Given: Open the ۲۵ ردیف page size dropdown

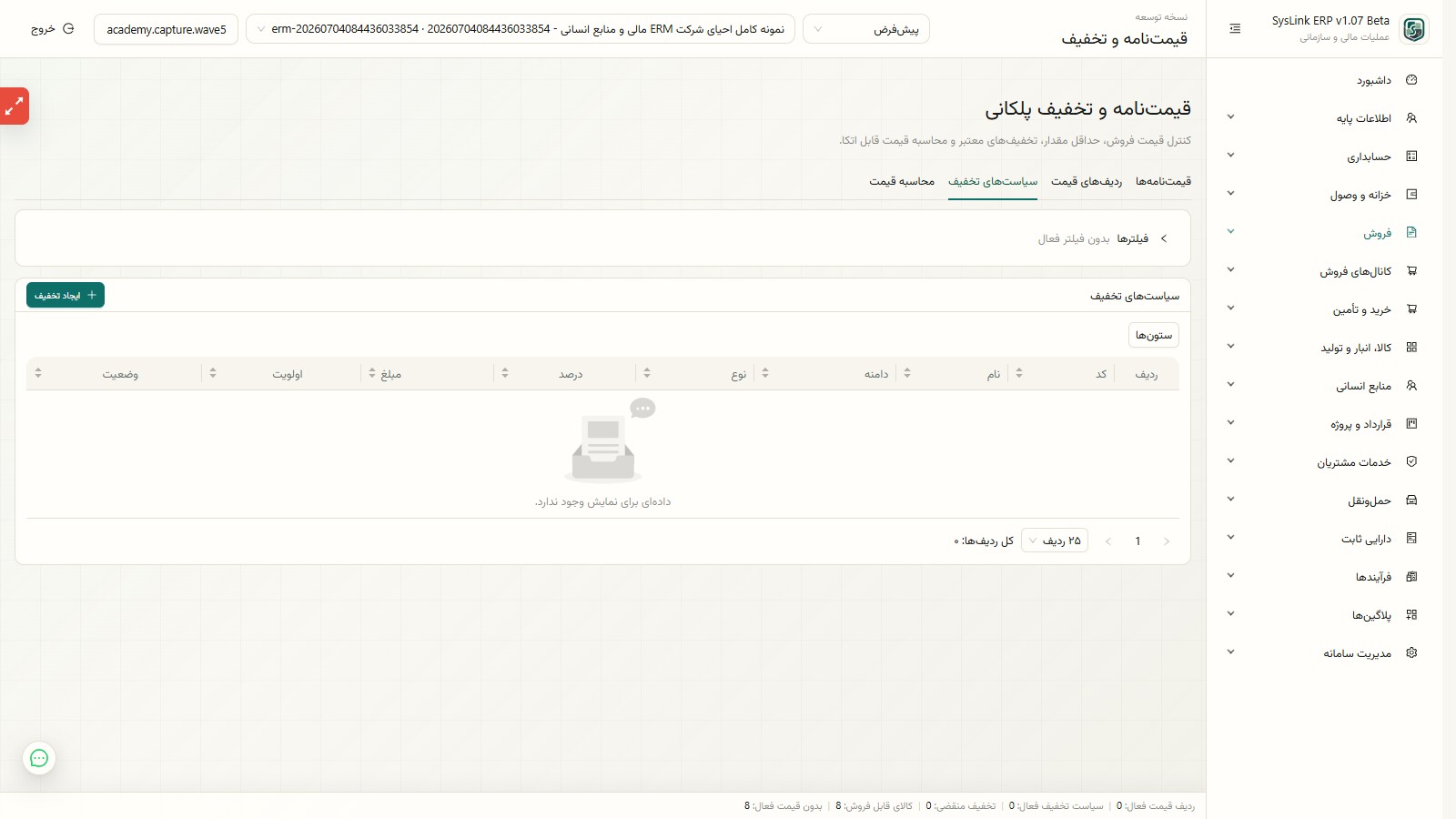Looking at the screenshot, I should click(x=1055, y=541).
